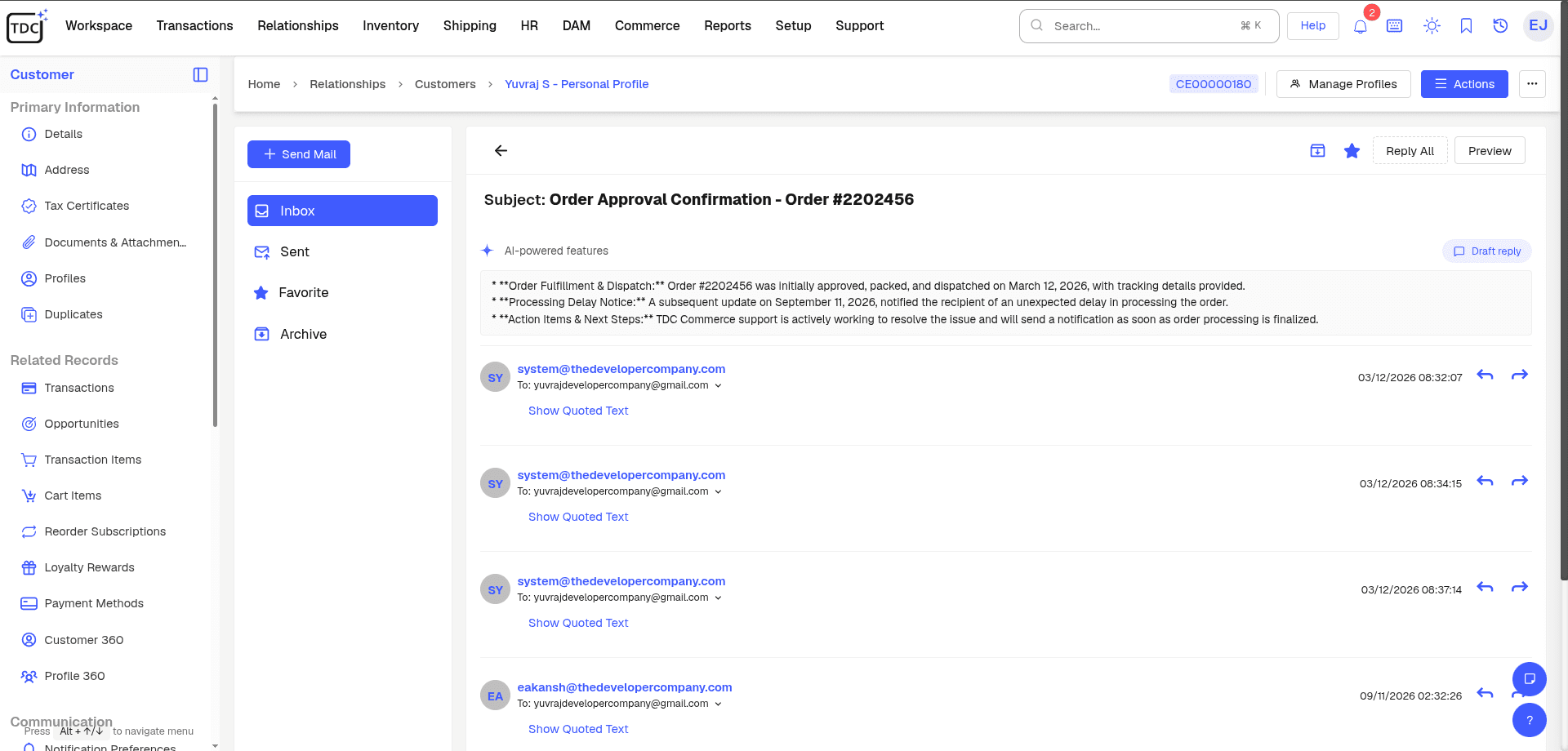The image size is (1568, 751).
Task: Toggle the favorite star on this email
Action: [1352, 151]
